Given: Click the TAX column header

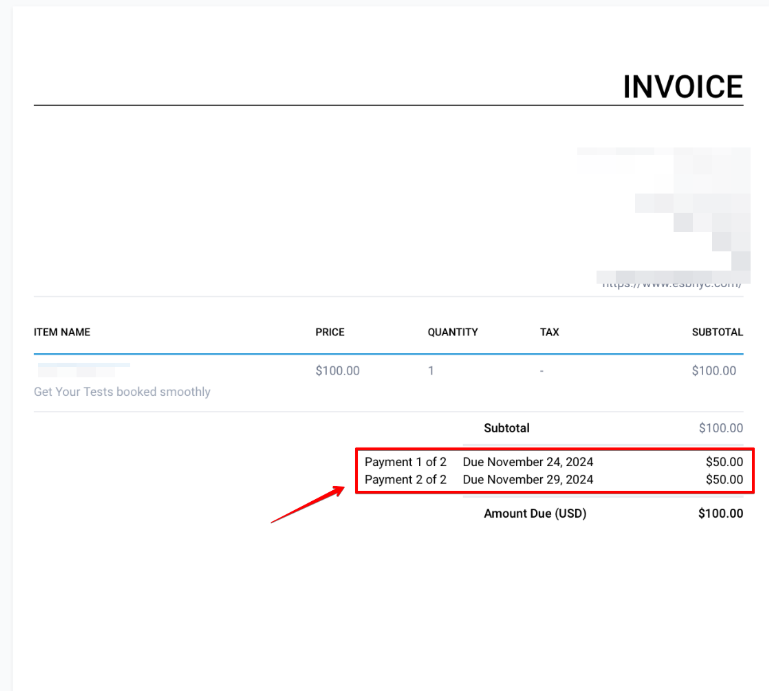Looking at the screenshot, I should click(549, 332).
